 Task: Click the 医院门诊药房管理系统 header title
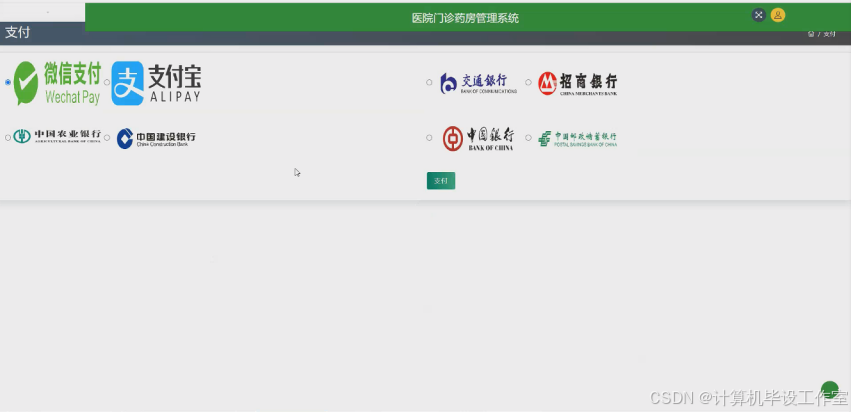pyautogui.click(x=465, y=18)
